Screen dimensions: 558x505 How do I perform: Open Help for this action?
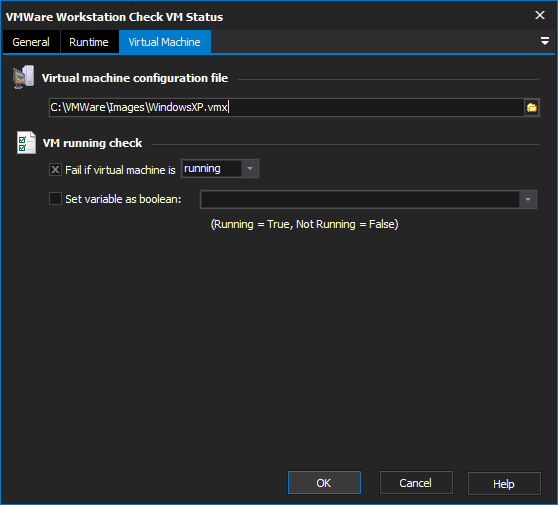coord(504,484)
